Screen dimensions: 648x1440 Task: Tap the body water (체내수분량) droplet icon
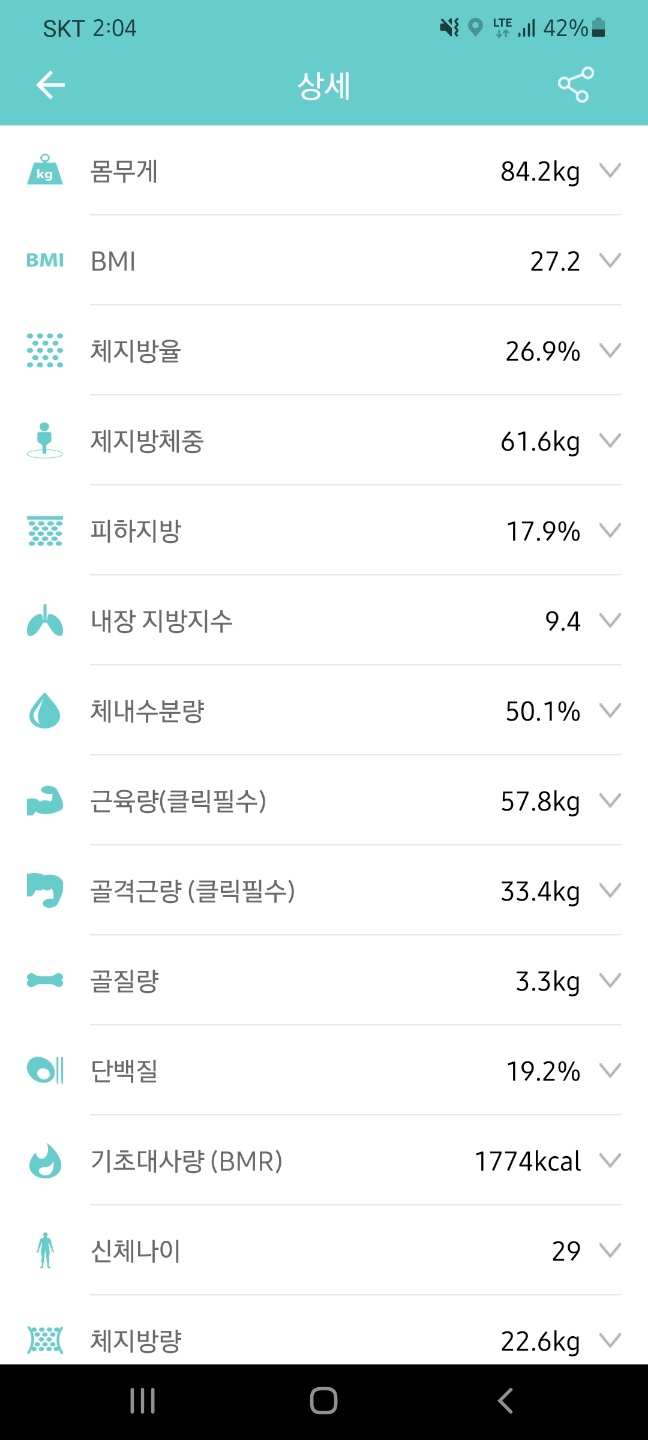click(44, 711)
